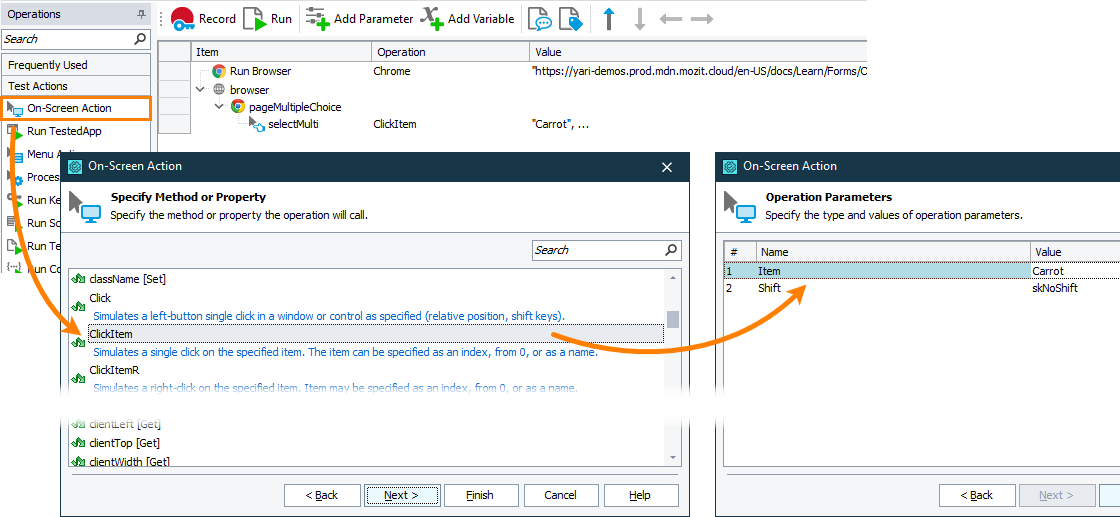This screenshot has height=517, width=1120.
Task: Select the On-Screen Action operation
Action: coord(69,108)
